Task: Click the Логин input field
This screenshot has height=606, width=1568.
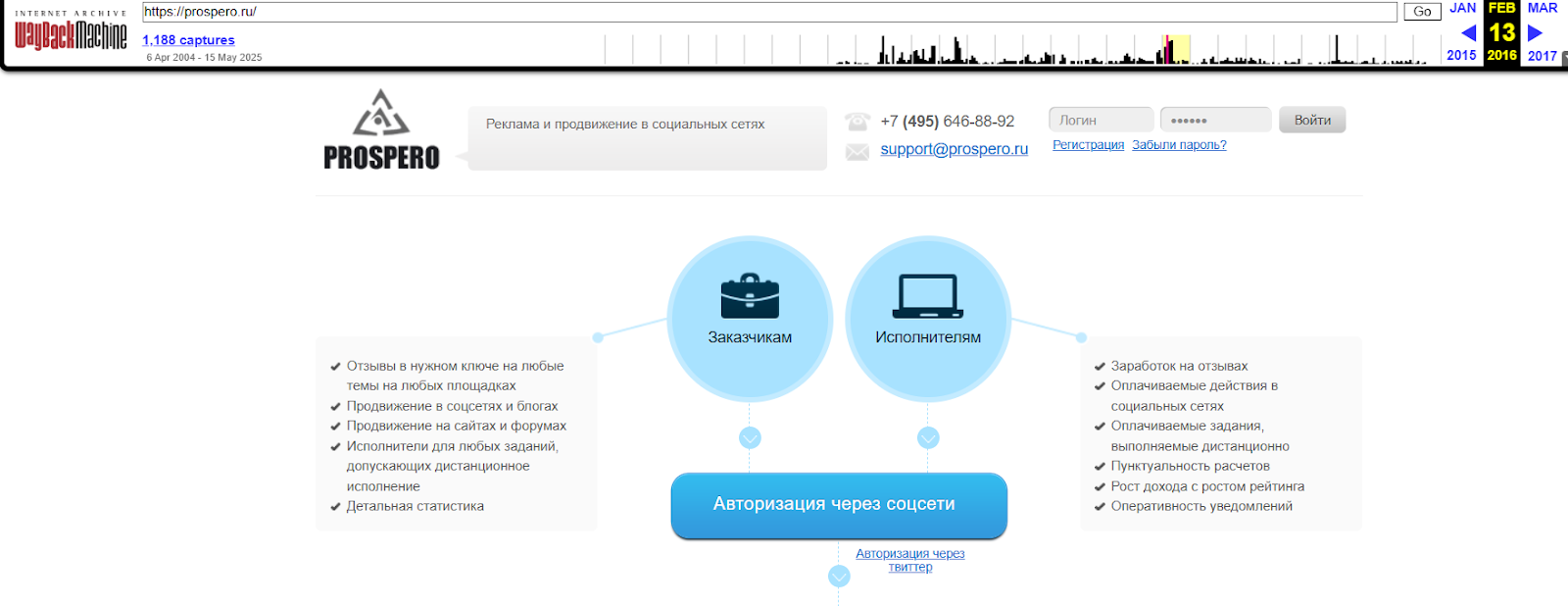Action: point(1101,120)
